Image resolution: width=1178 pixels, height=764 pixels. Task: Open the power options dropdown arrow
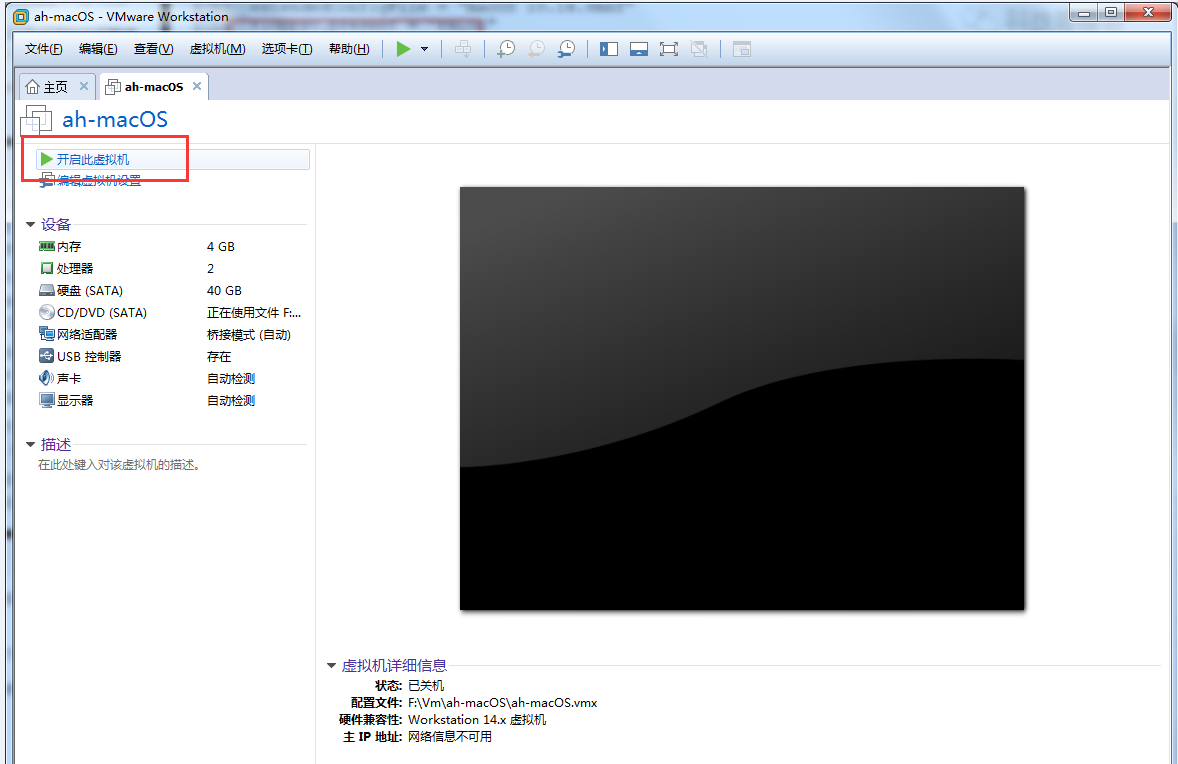click(424, 49)
